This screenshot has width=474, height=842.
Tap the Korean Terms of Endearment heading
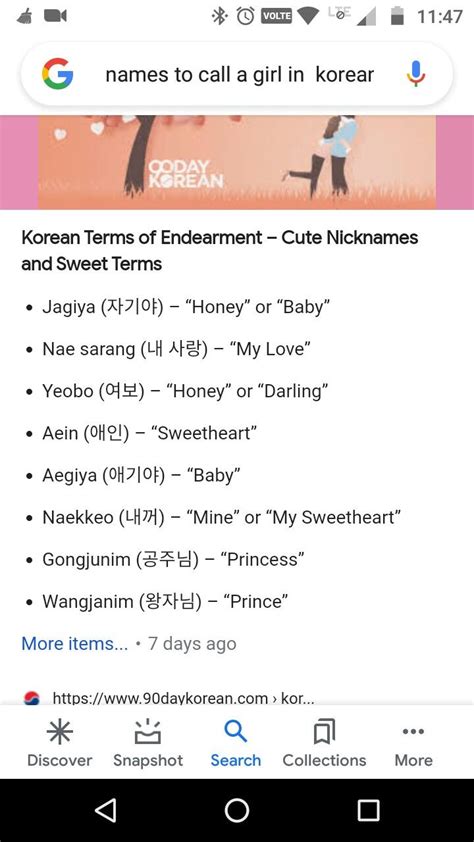(x=220, y=250)
